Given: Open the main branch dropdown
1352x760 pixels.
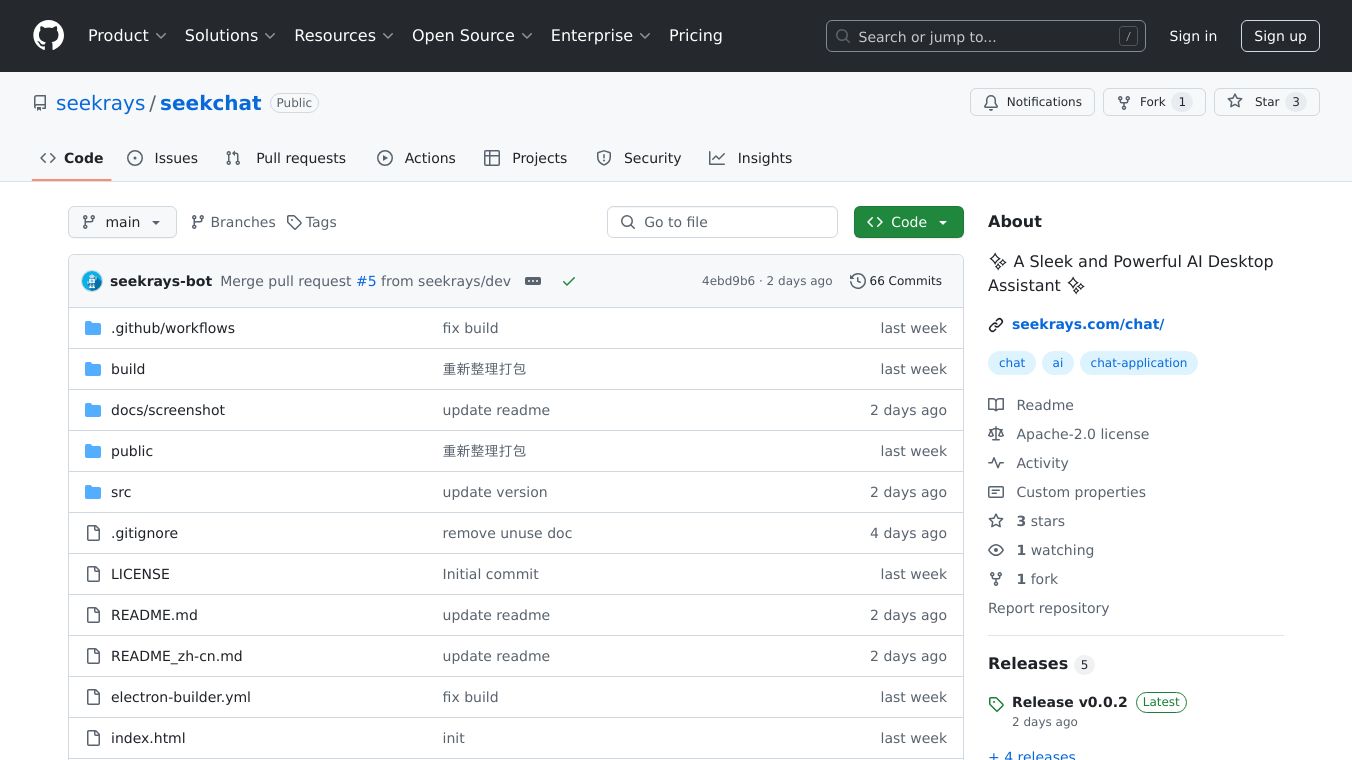Looking at the screenshot, I should (122, 222).
